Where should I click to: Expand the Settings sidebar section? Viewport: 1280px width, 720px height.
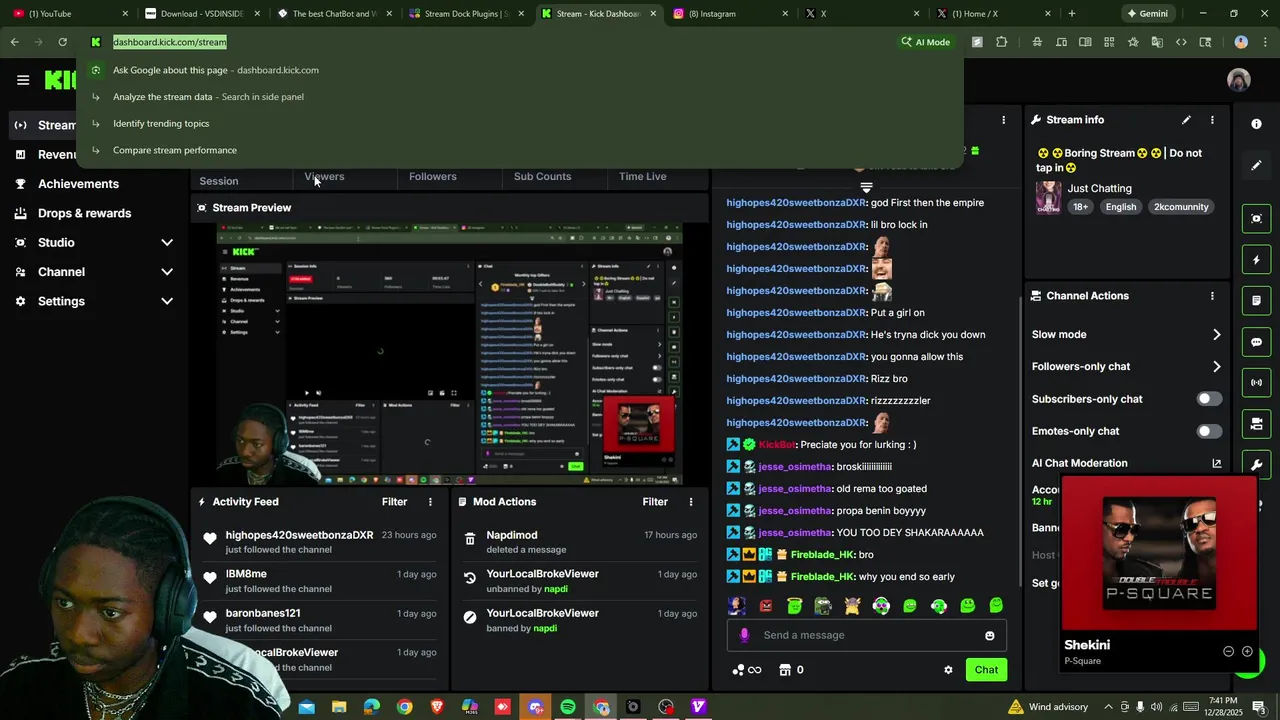tap(167, 301)
